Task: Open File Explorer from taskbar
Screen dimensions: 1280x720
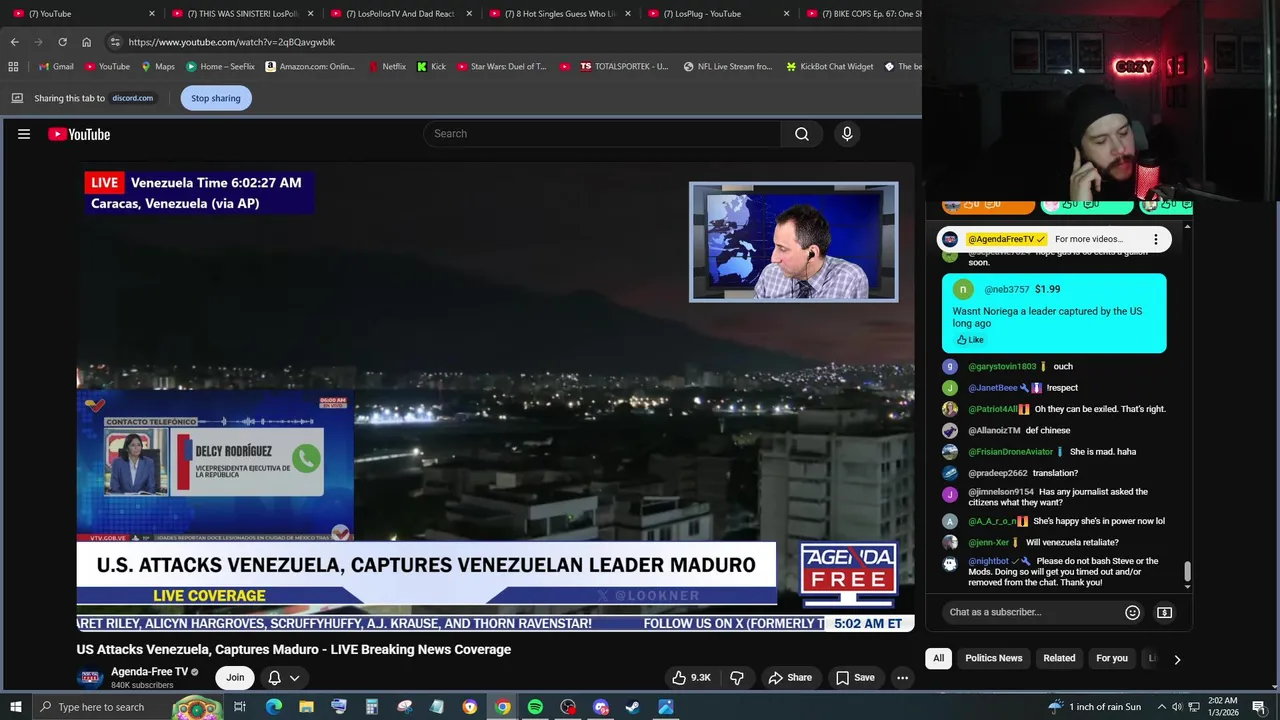Action: [x=306, y=707]
